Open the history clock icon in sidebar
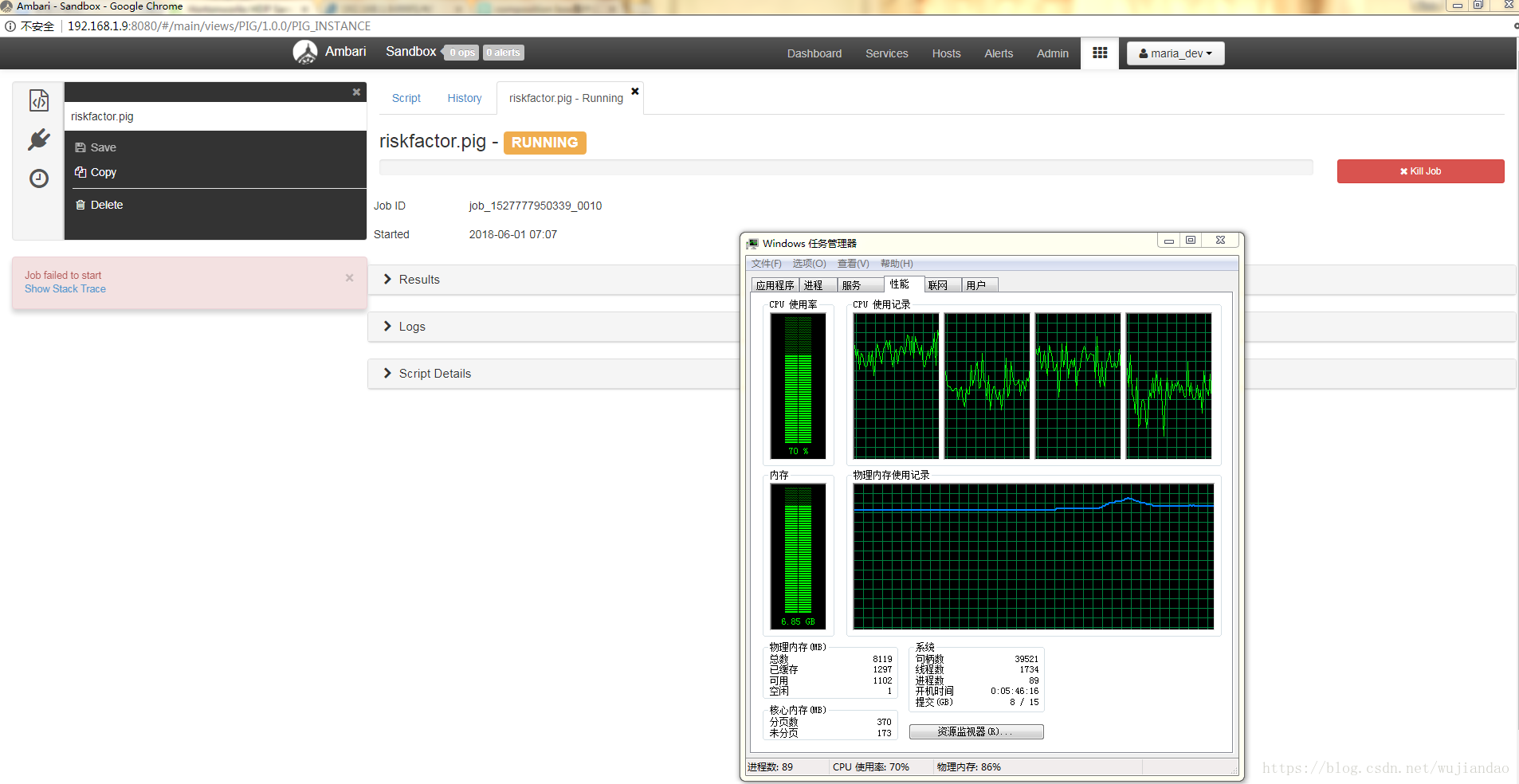The width and height of the screenshot is (1519, 784). point(39,178)
